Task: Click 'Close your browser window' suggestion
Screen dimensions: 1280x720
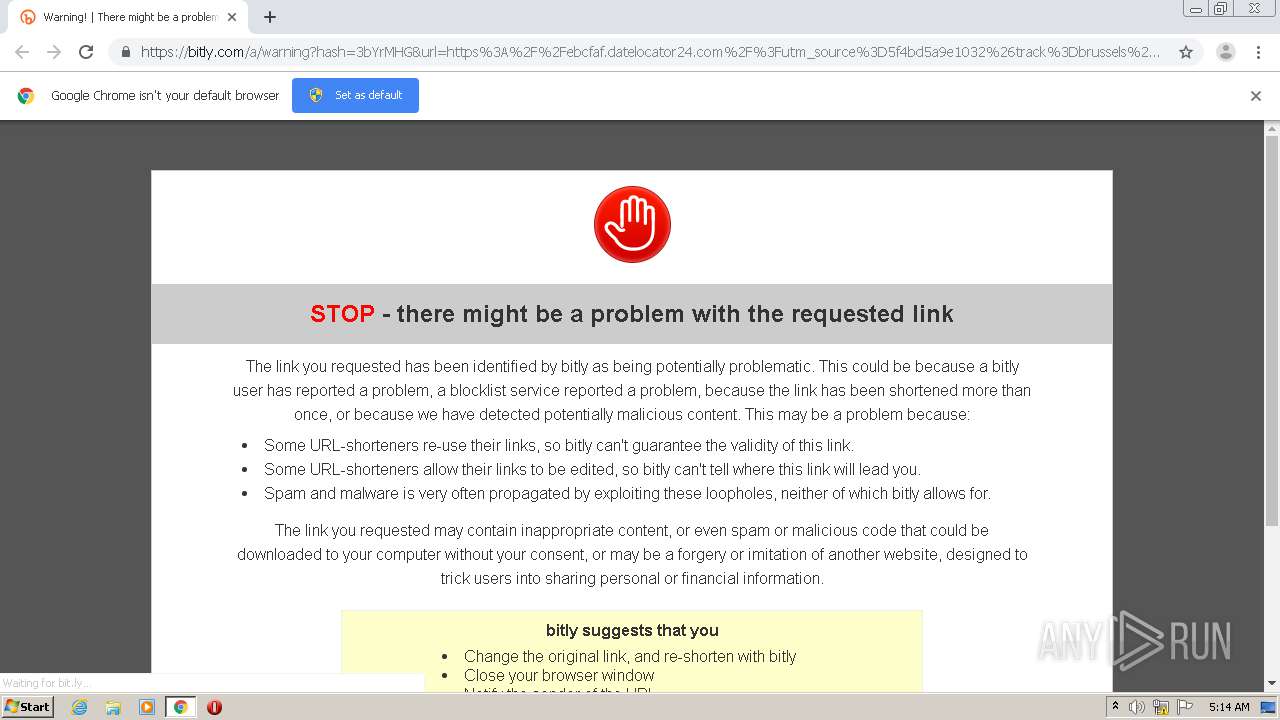Action: pyautogui.click(x=559, y=675)
